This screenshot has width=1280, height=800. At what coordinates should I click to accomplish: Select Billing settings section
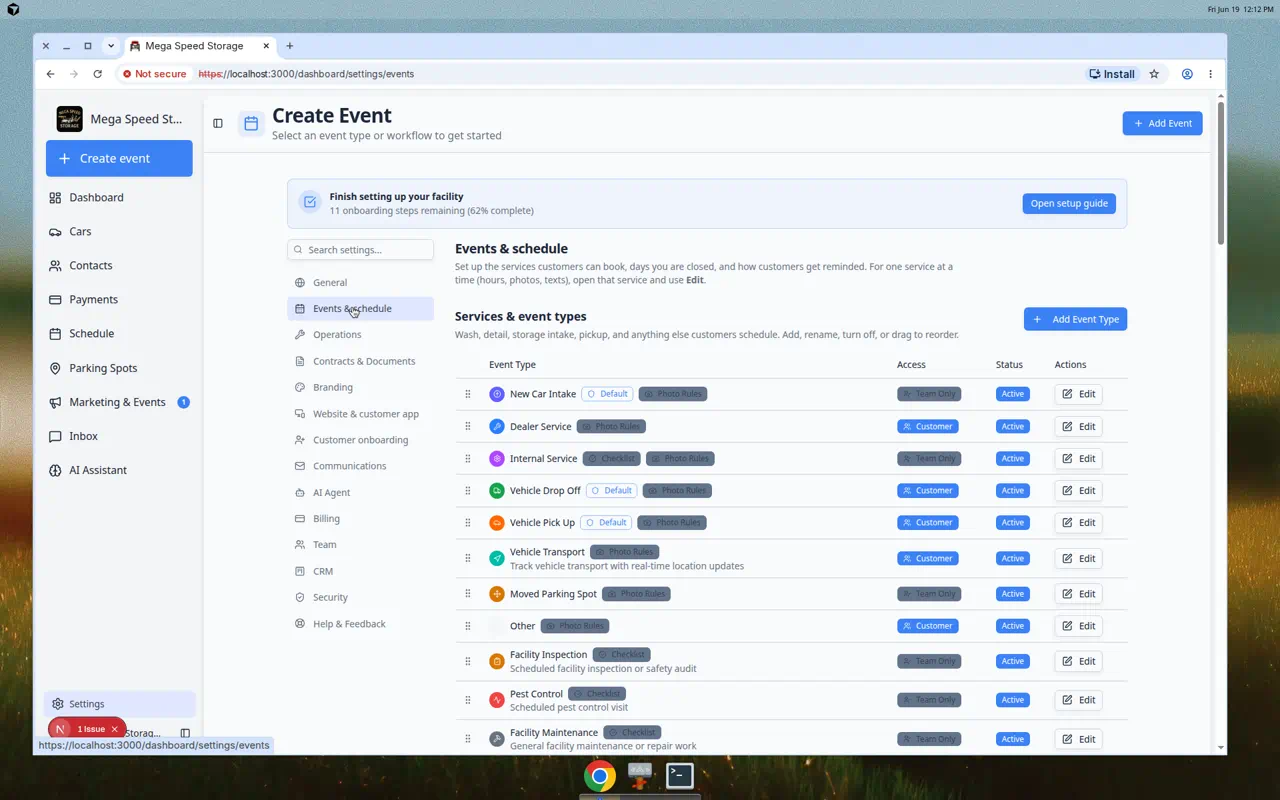tap(360, 519)
